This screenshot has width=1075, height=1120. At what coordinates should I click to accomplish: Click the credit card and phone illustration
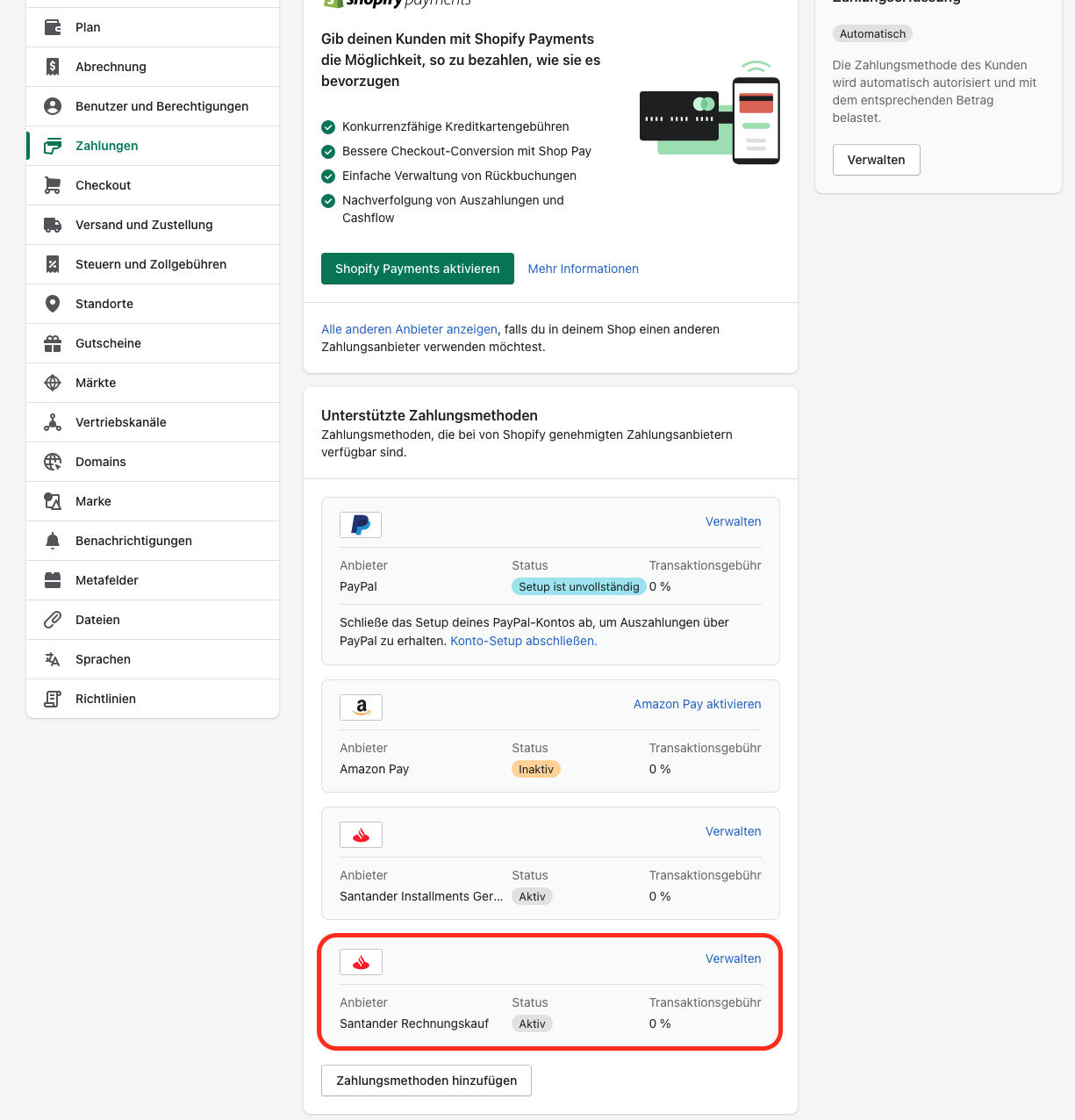(710, 112)
